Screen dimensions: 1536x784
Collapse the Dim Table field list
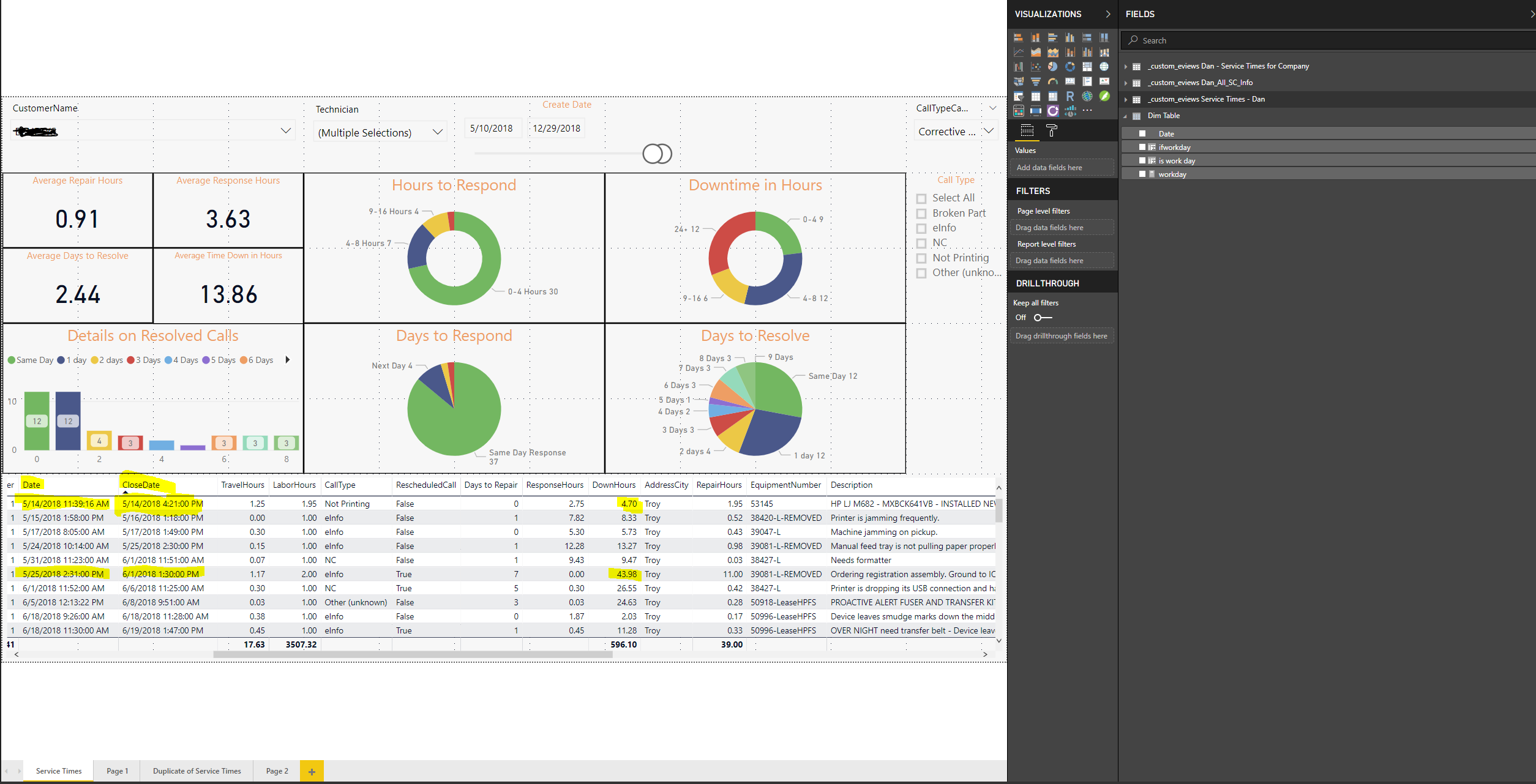(1125, 116)
